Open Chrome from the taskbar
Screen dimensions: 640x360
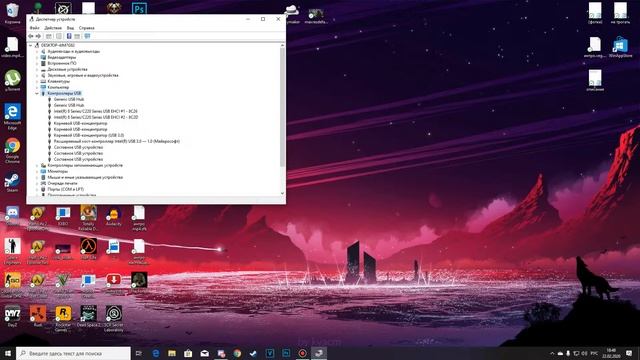pyautogui.click(x=237, y=353)
